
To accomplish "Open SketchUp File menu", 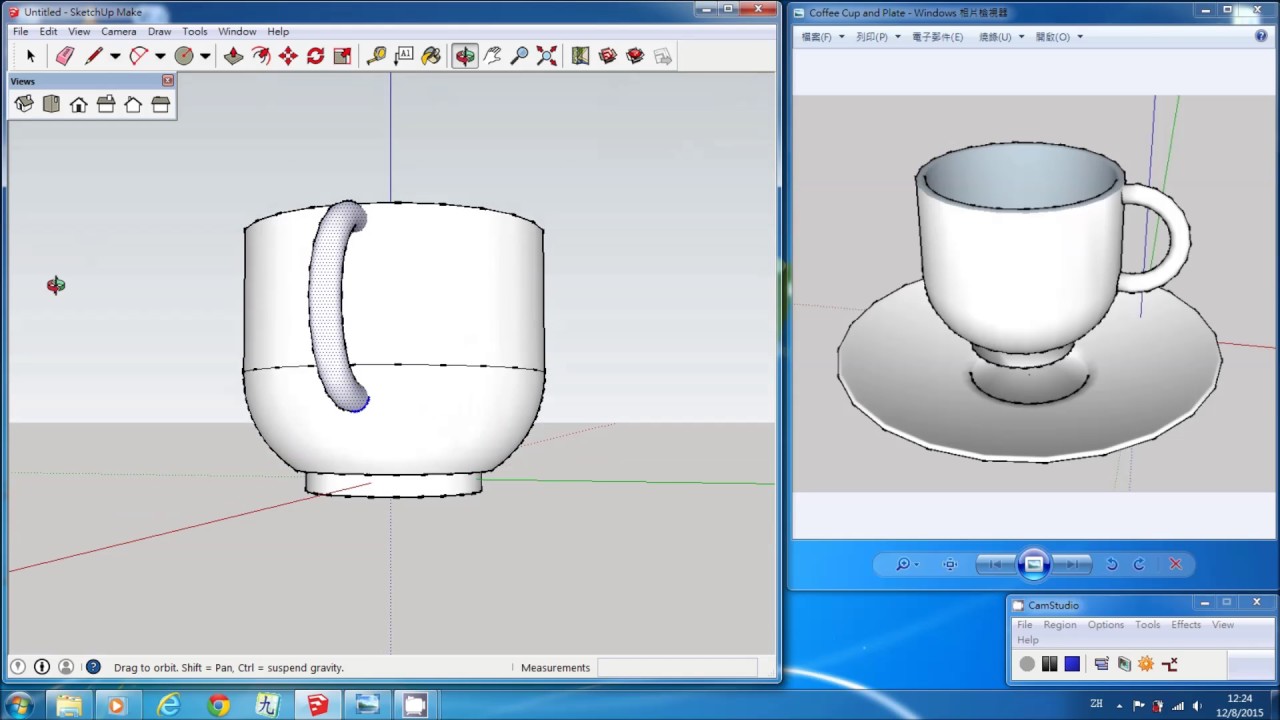I will [x=20, y=31].
